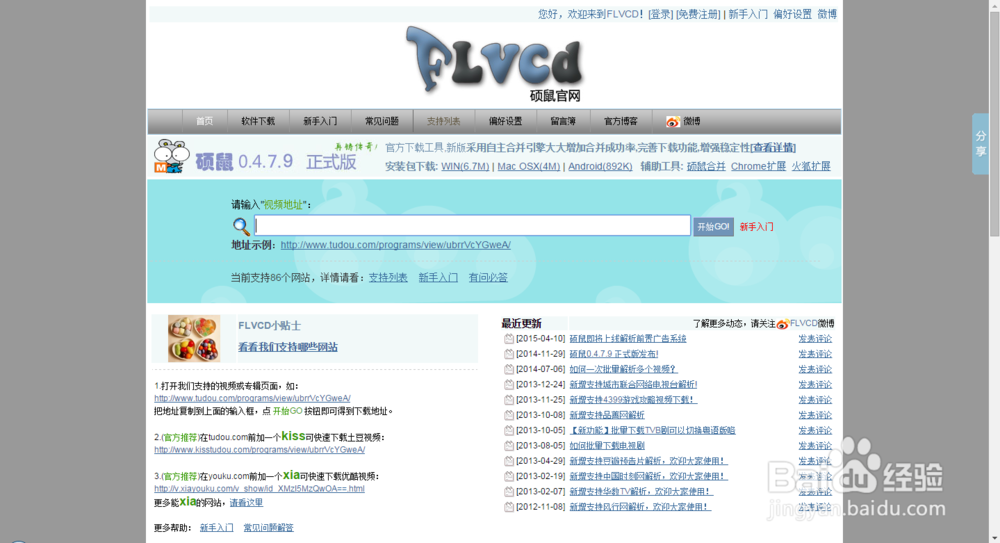Open the 软件下载 navigation tab
Screen dimensions: 1000x543
[258, 121]
